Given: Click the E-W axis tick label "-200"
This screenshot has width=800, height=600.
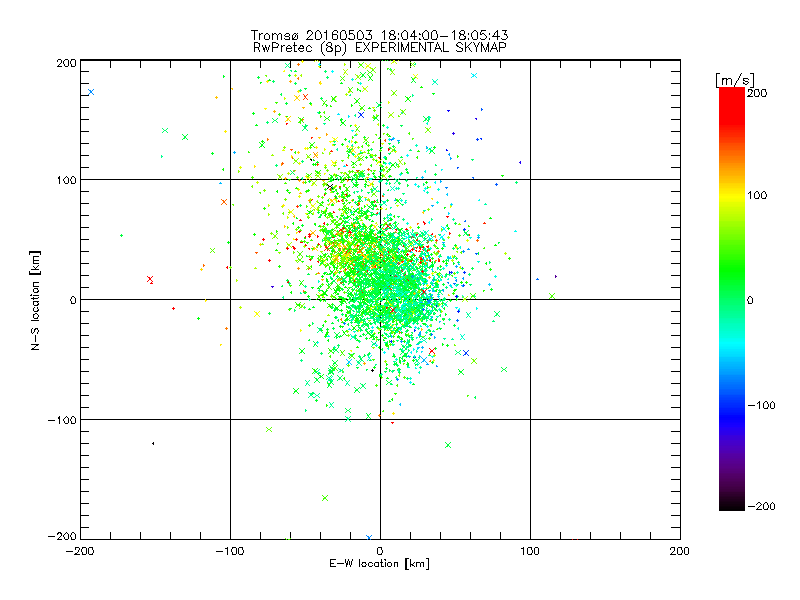Looking at the screenshot, I should pyautogui.click(x=80, y=551).
